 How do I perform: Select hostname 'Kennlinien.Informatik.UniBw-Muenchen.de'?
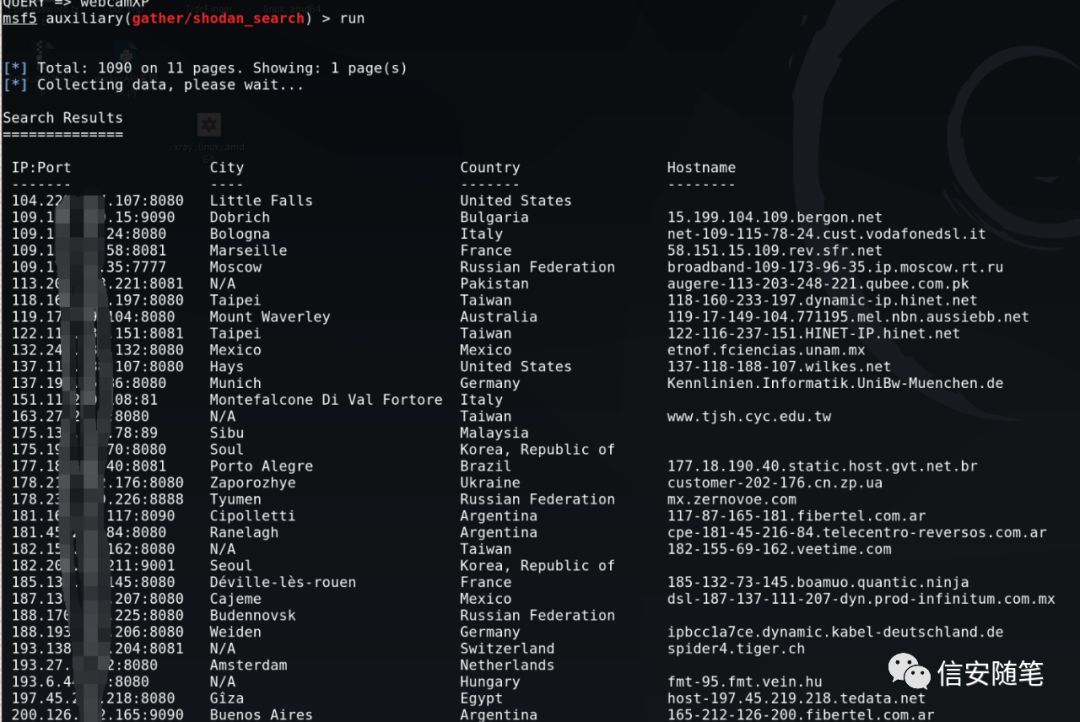tap(835, 383)
